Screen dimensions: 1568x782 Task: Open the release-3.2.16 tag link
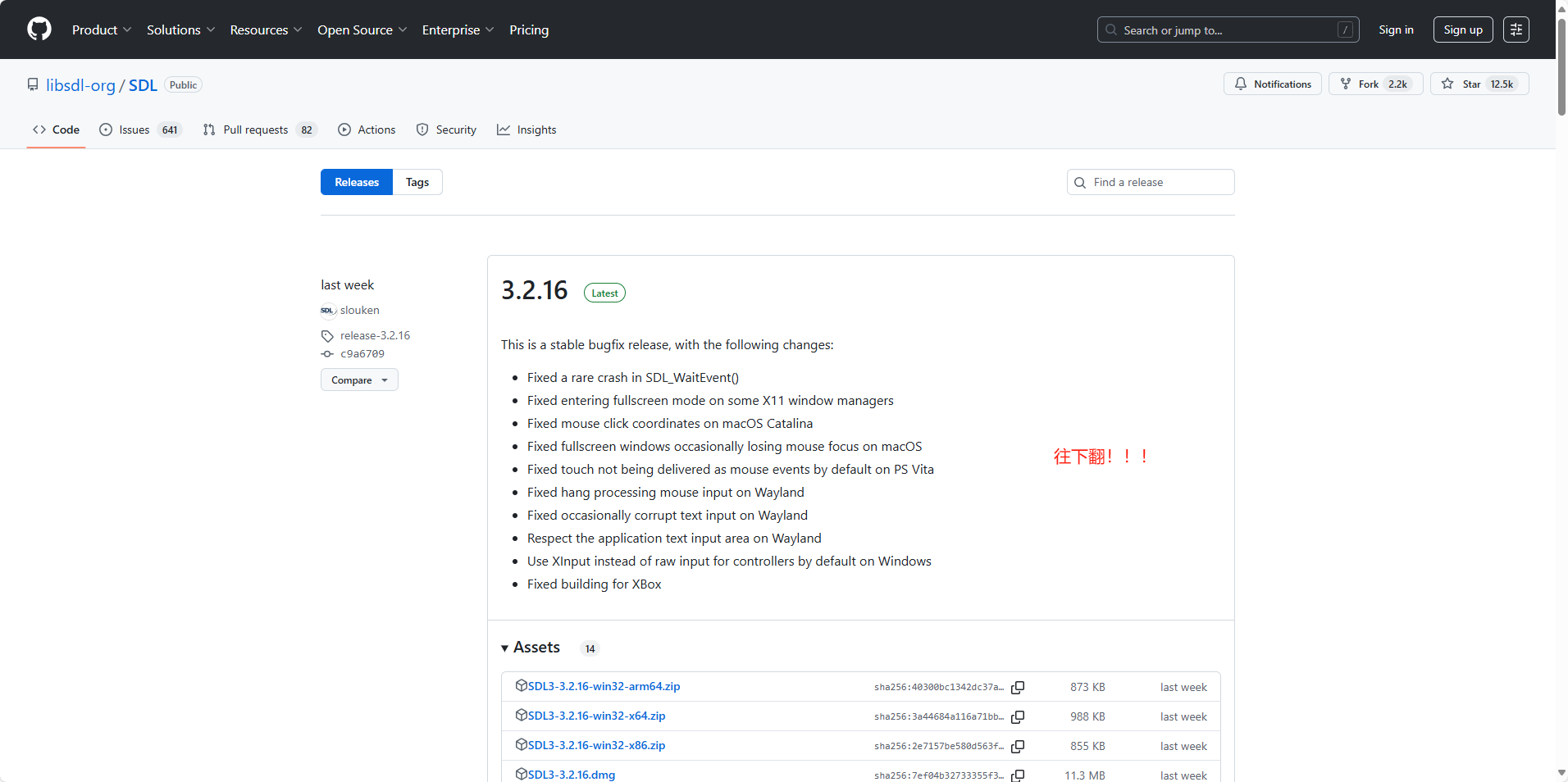pos(375,335)
